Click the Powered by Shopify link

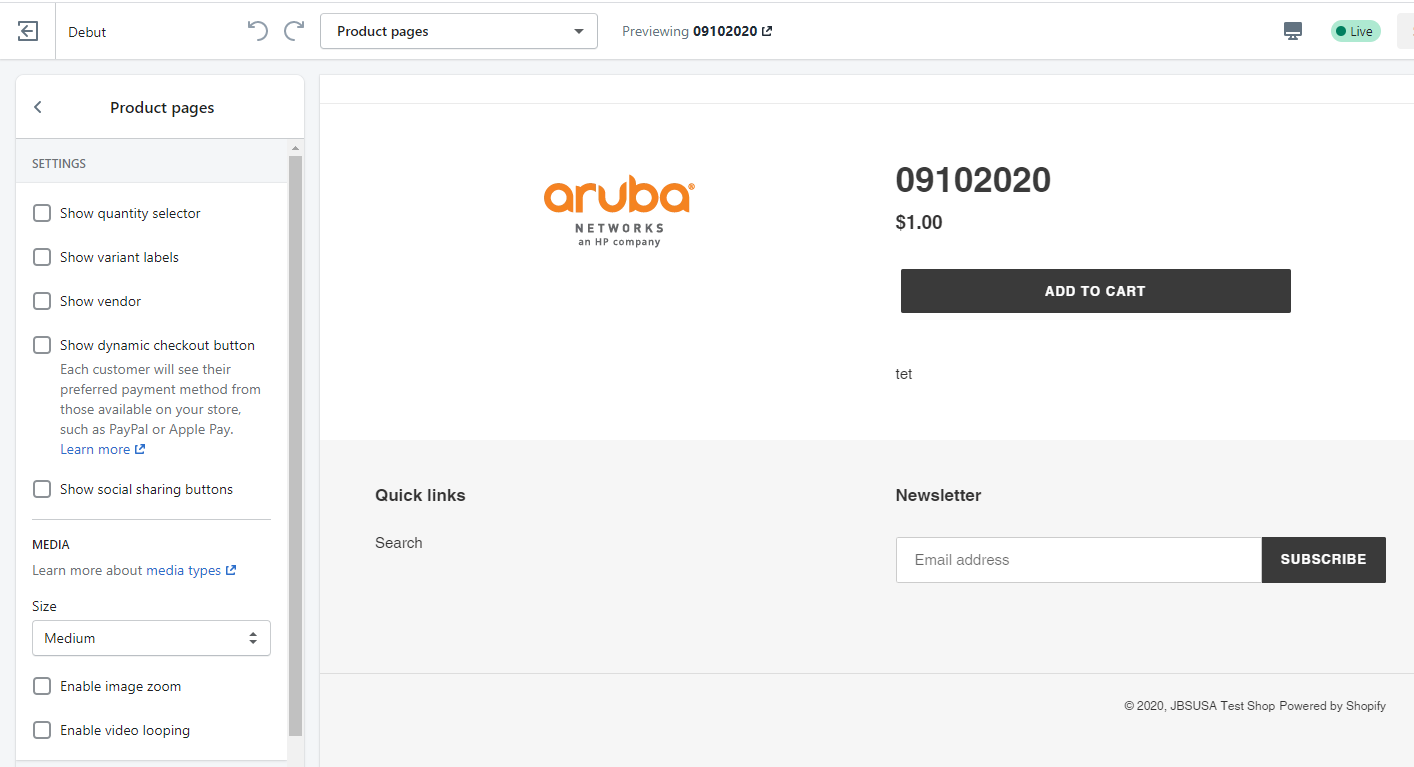1332,706
